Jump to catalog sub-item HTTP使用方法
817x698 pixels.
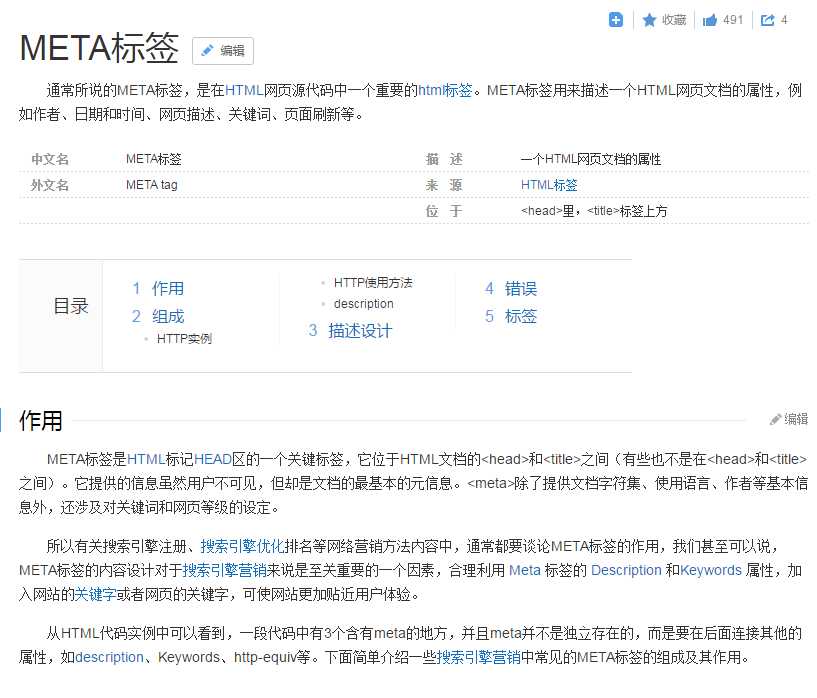tap(373, 283)
